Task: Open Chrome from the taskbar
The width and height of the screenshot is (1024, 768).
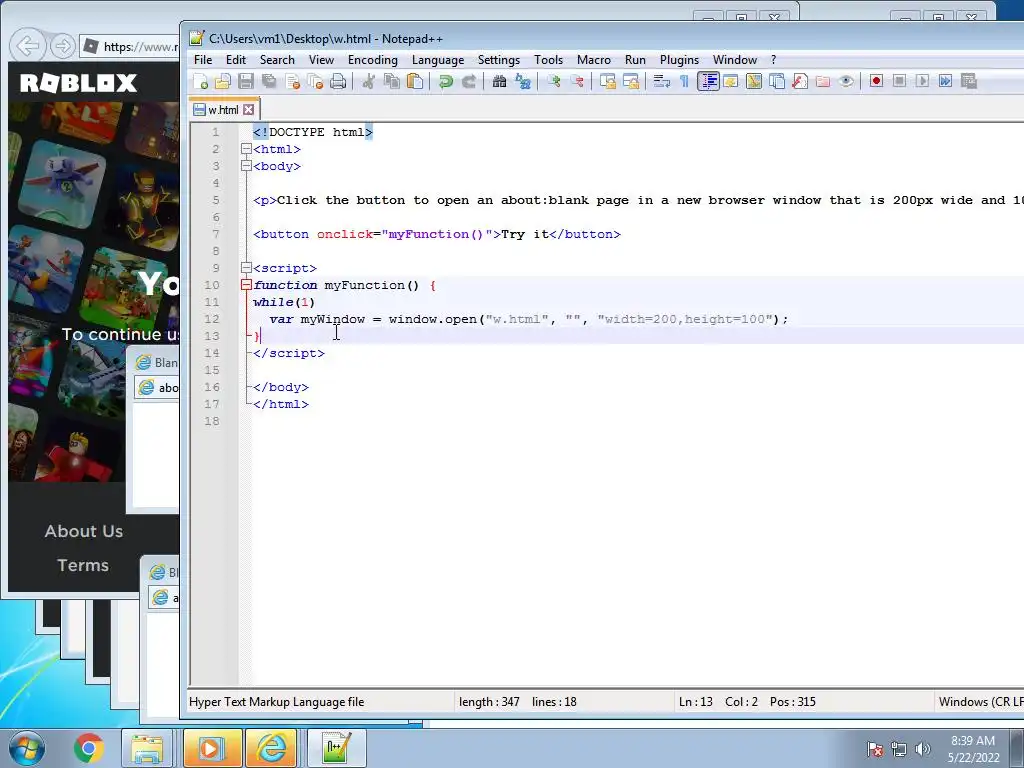Action: [x=89, y=748]
